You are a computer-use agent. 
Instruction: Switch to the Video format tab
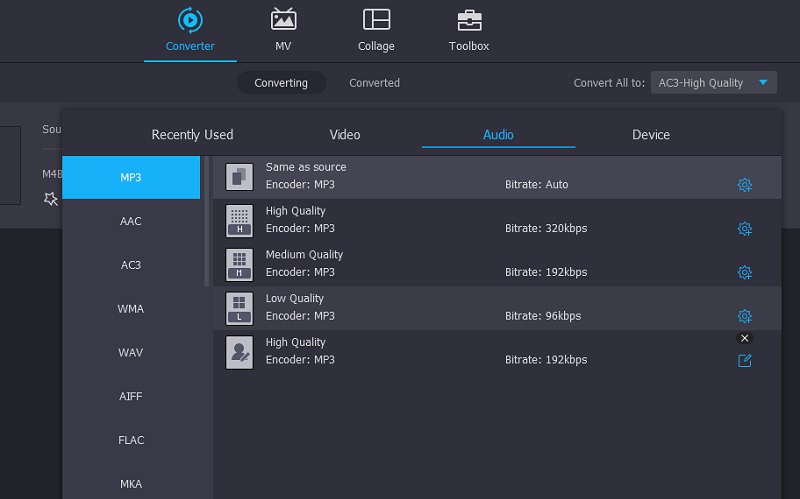coord(345,135)
